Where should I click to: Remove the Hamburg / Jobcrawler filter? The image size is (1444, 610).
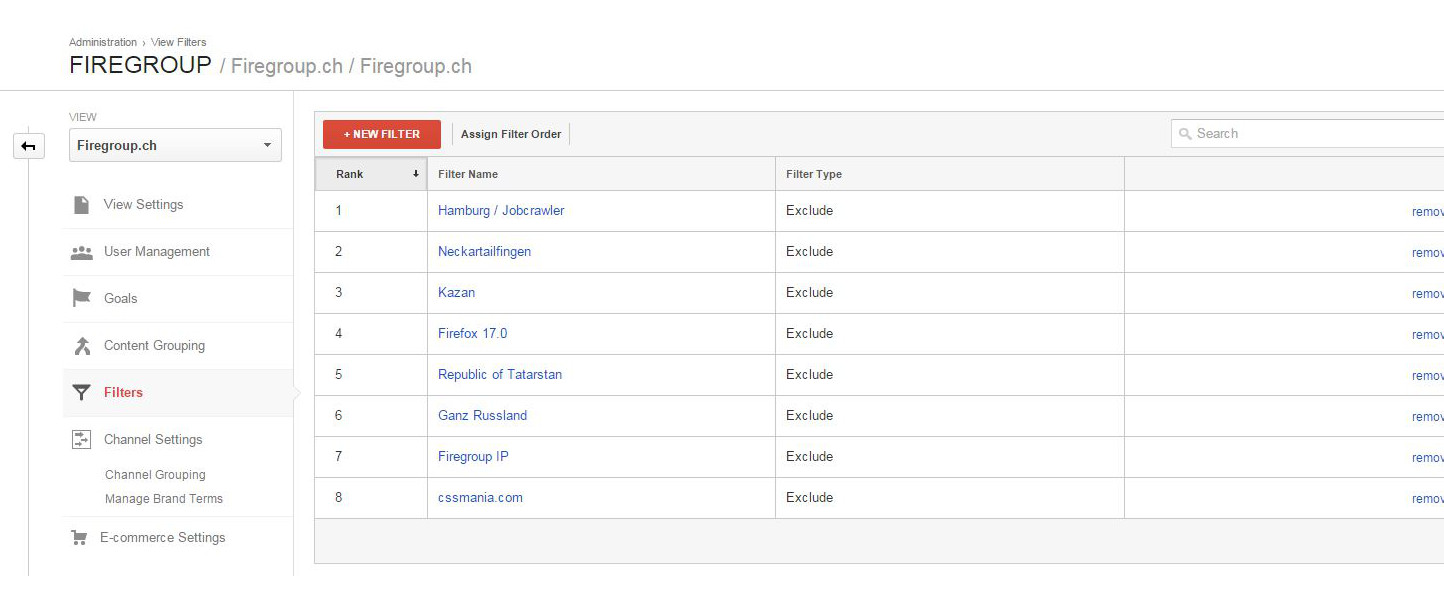tap(1428, 212)
